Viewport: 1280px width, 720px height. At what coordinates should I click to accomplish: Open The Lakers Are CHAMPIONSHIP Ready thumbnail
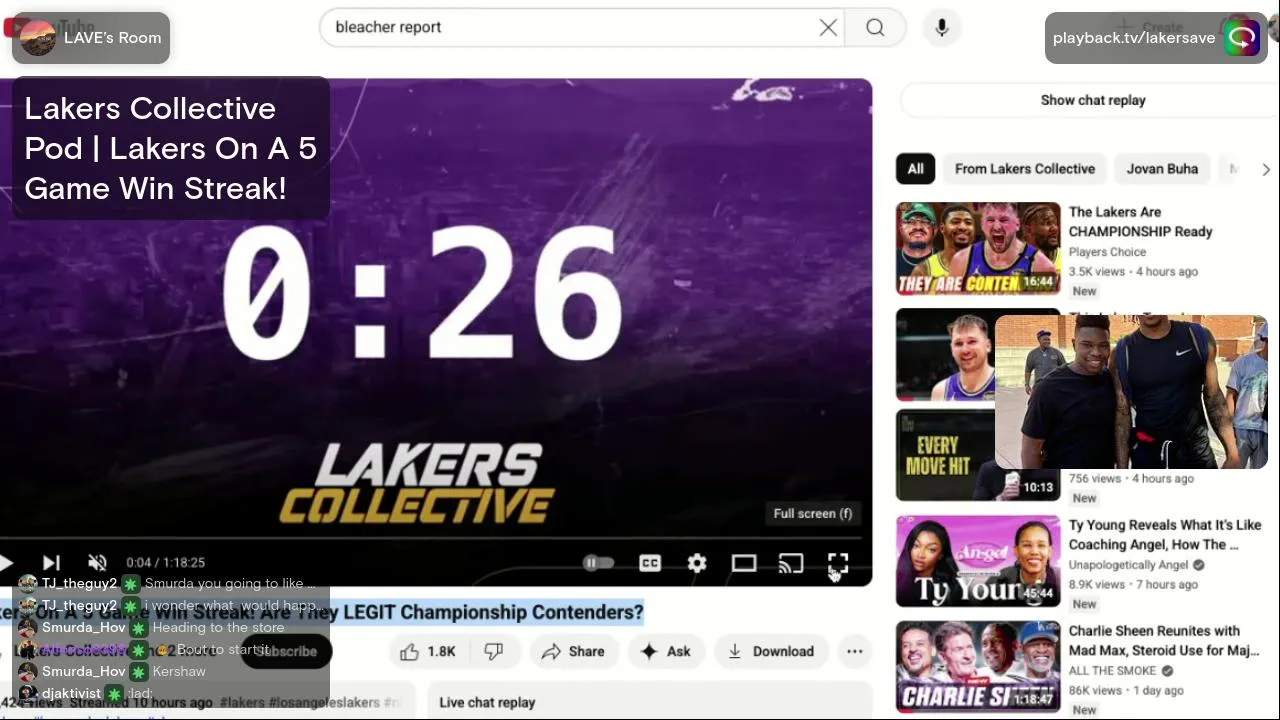tap(978, 248)
